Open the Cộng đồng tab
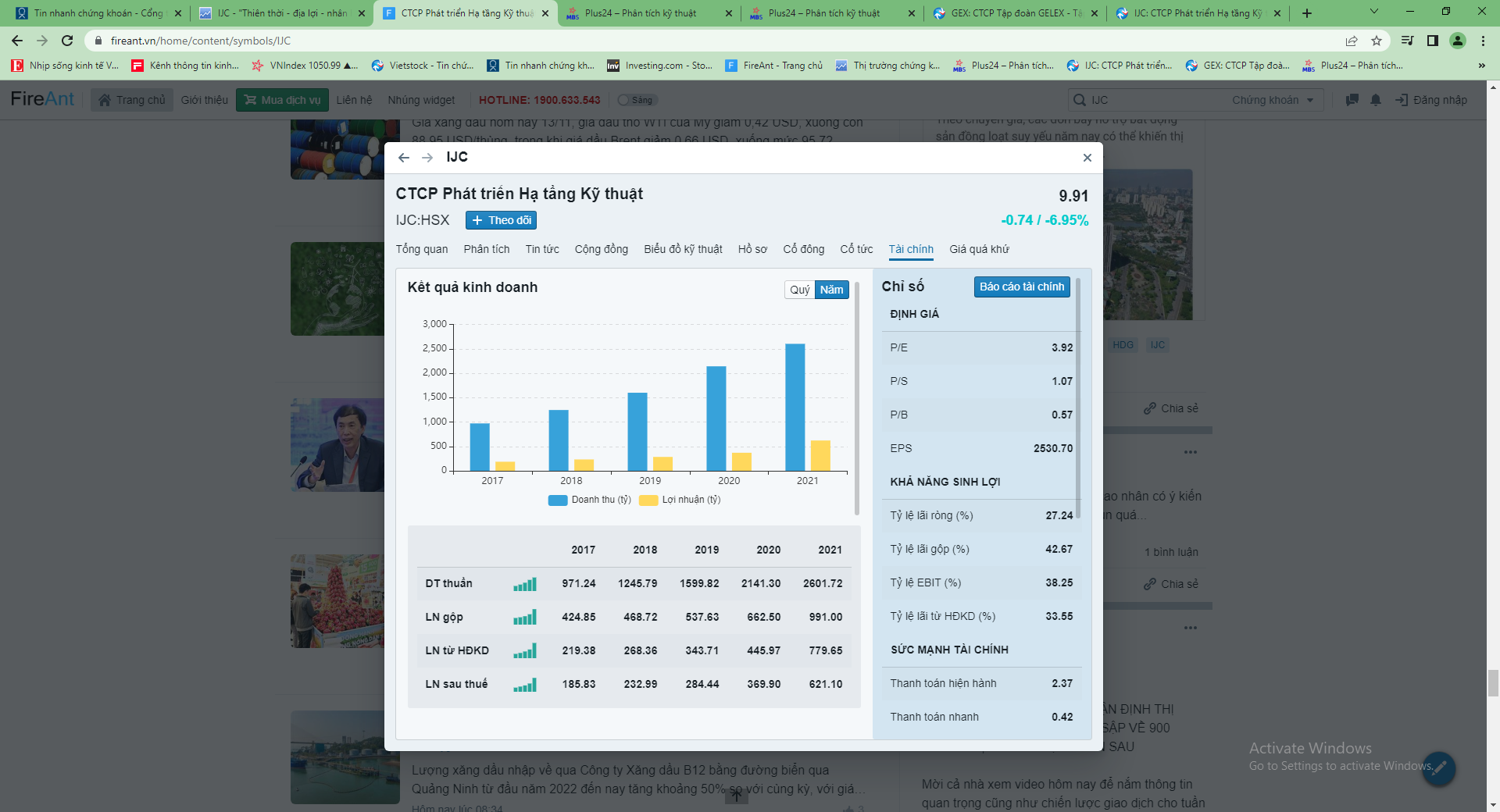 602,249
